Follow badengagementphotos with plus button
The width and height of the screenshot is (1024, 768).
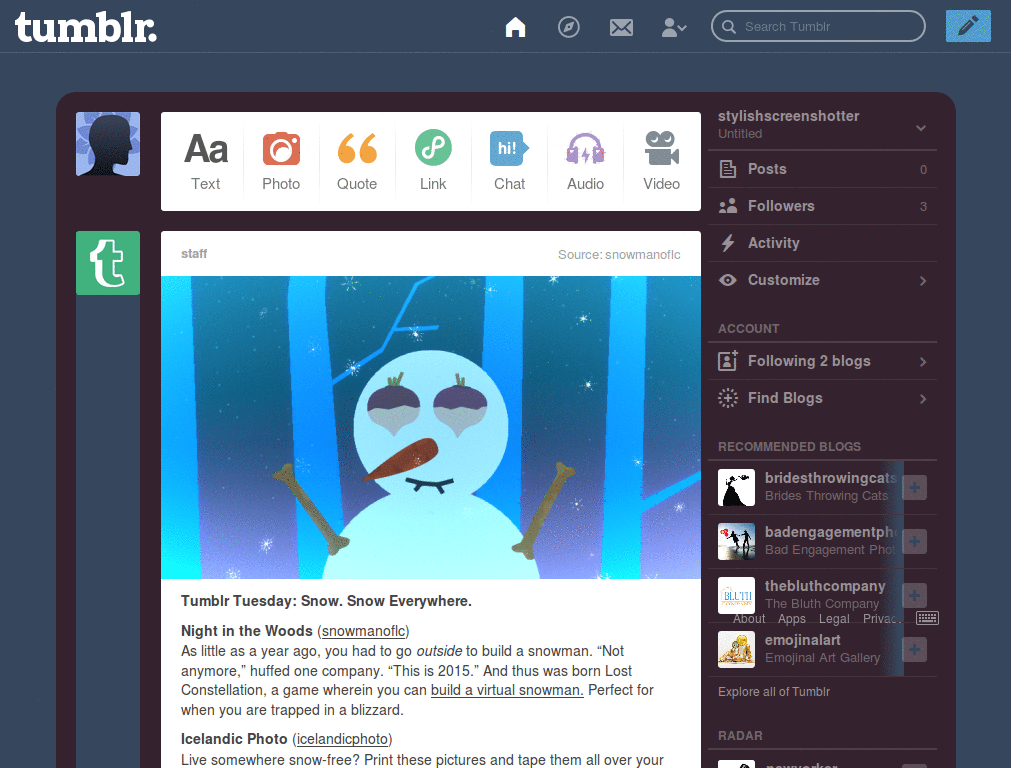coord(914,541)
